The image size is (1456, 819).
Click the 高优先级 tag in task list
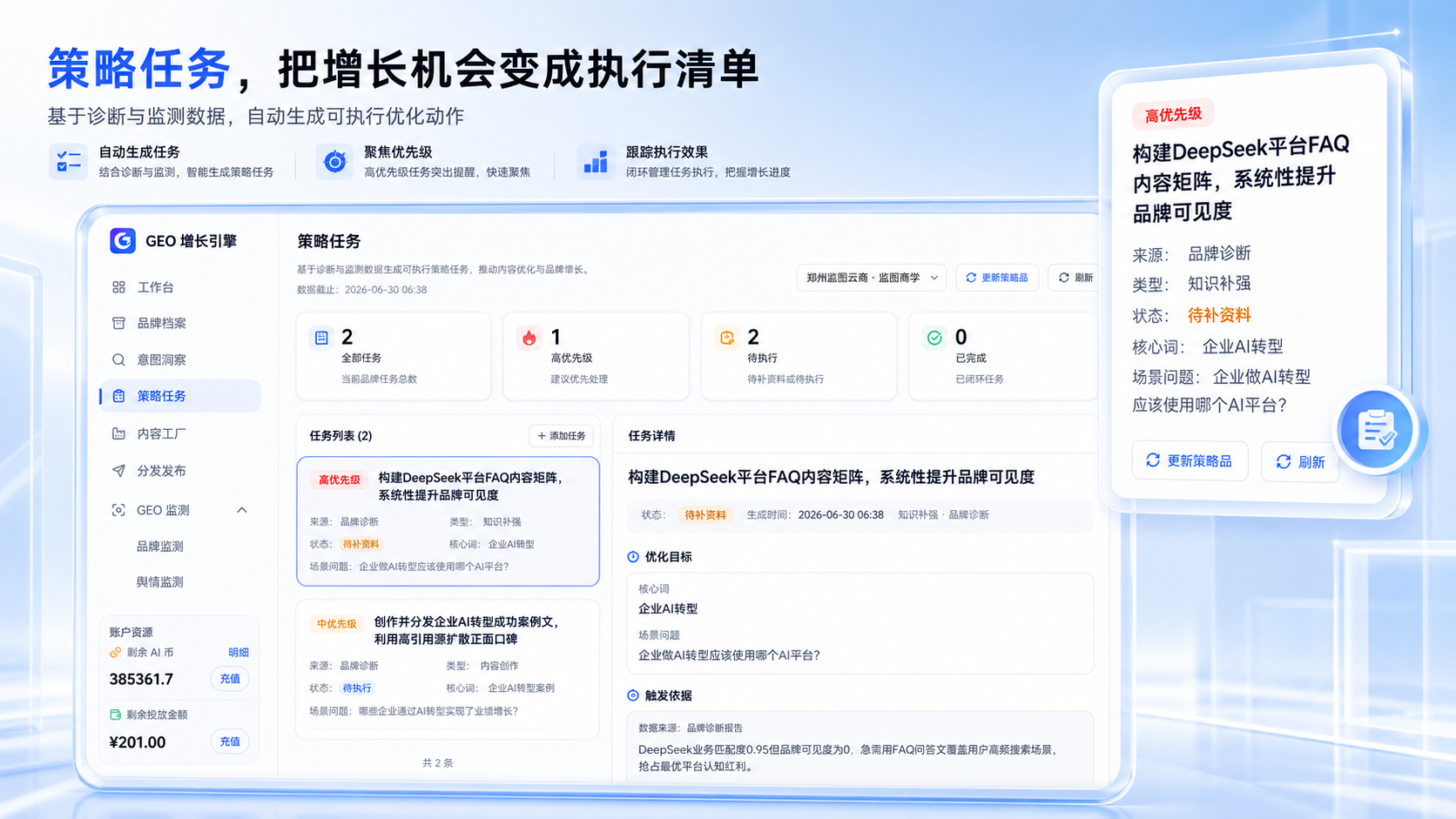[x=340, y=480]
